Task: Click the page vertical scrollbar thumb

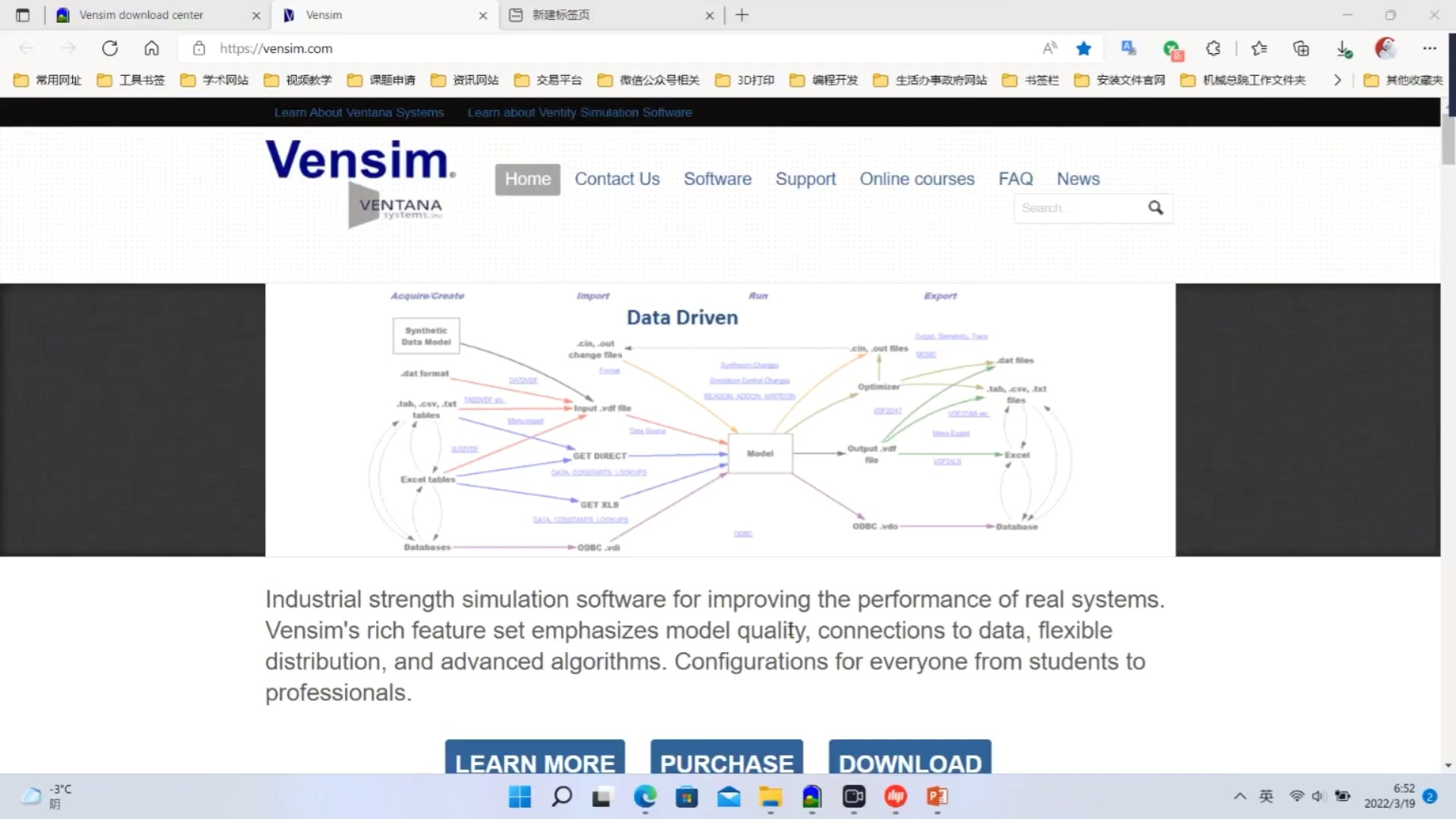Action: click(x=1448, y=140)
